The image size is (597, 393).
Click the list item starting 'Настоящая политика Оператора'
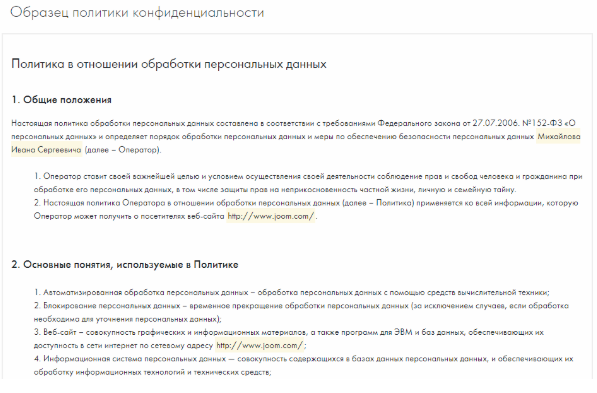306,209
